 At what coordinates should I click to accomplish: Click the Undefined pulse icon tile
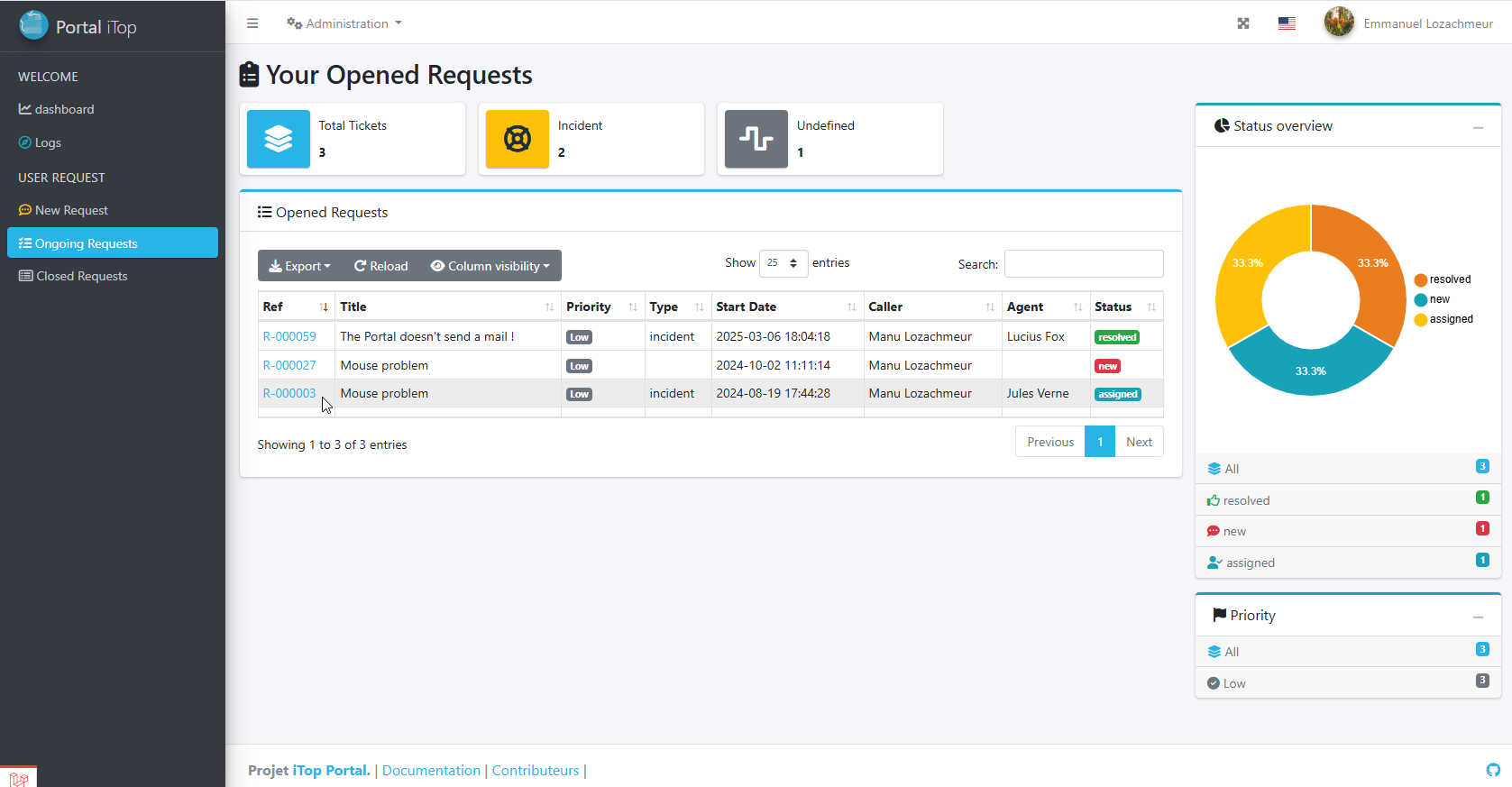tap(756, 139)
